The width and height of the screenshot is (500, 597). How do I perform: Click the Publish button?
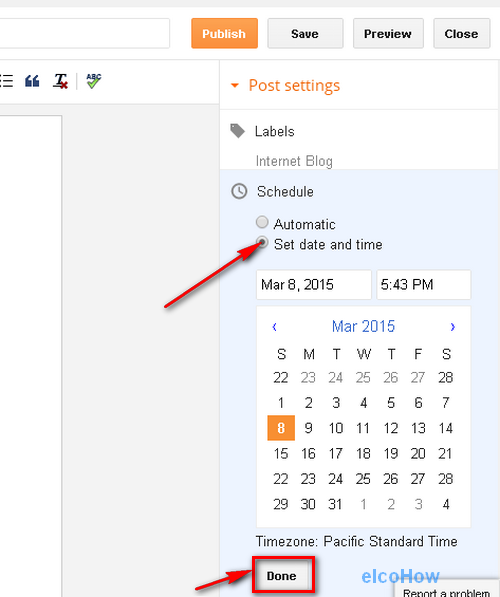pos(224,34)
